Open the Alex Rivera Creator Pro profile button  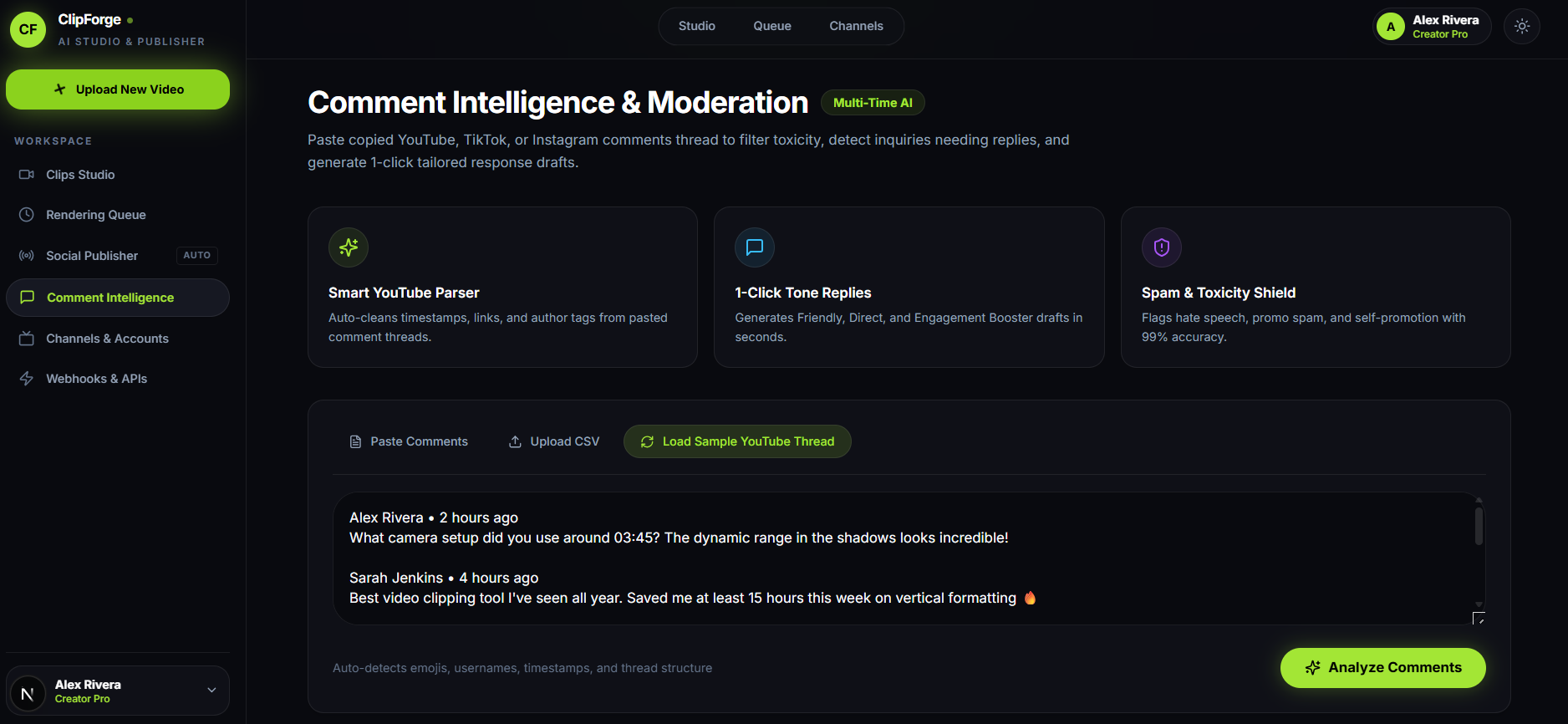(1433, 27)
